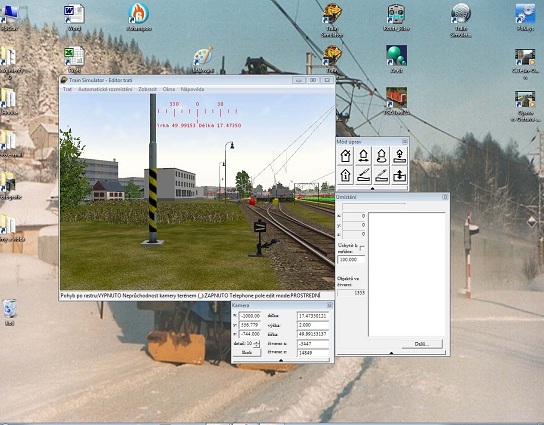Choose the move-object horizontally mode icon

pyautogui.click(x=363, y=156)
